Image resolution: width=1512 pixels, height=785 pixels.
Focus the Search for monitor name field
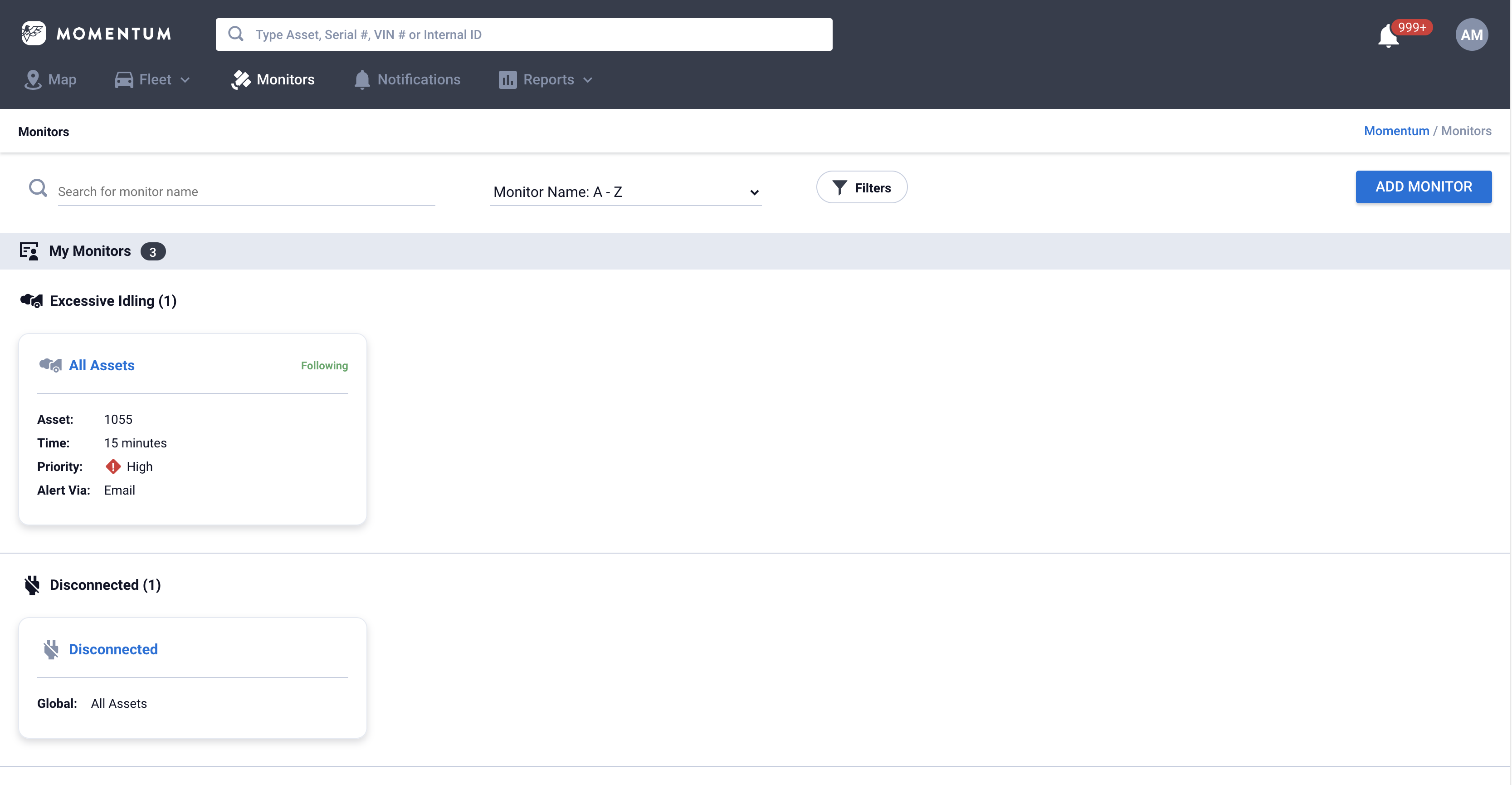246,191
